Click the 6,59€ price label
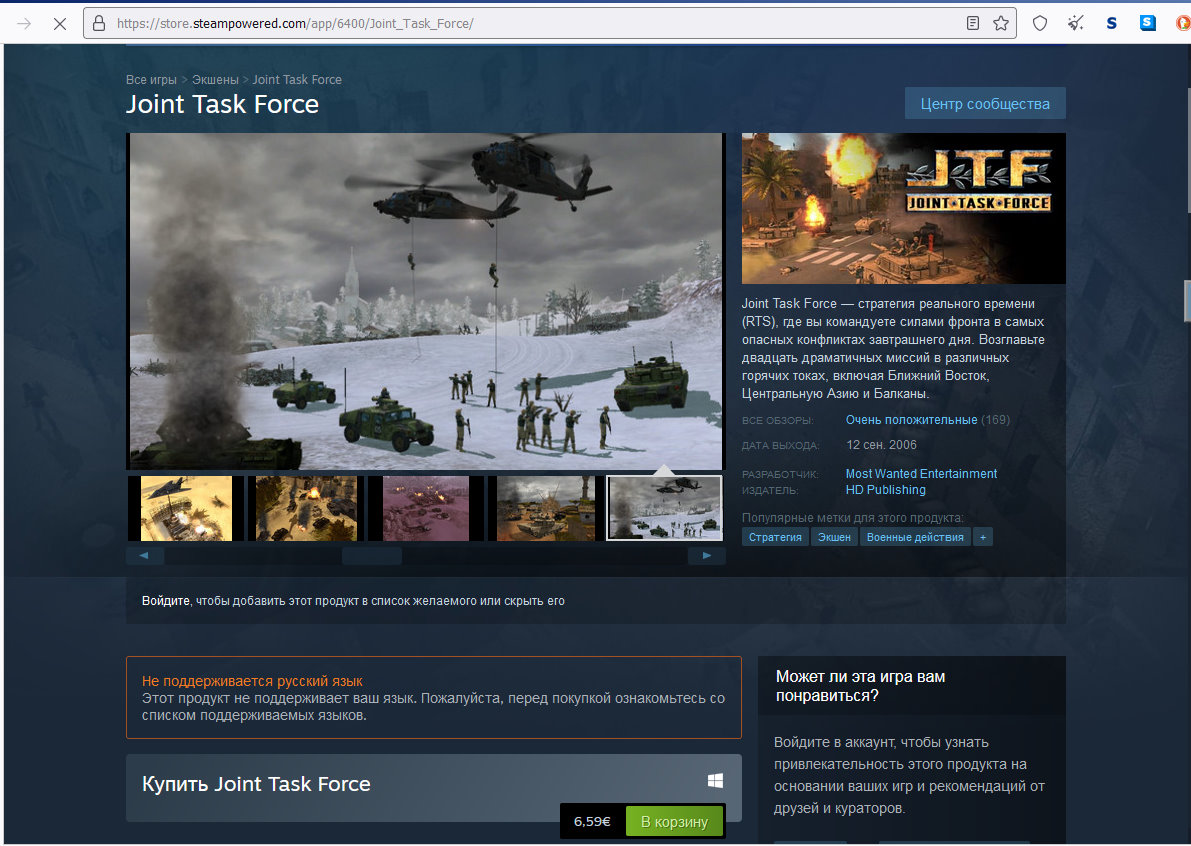This screenshot has width=1191, height=846. tap(592, 822)
